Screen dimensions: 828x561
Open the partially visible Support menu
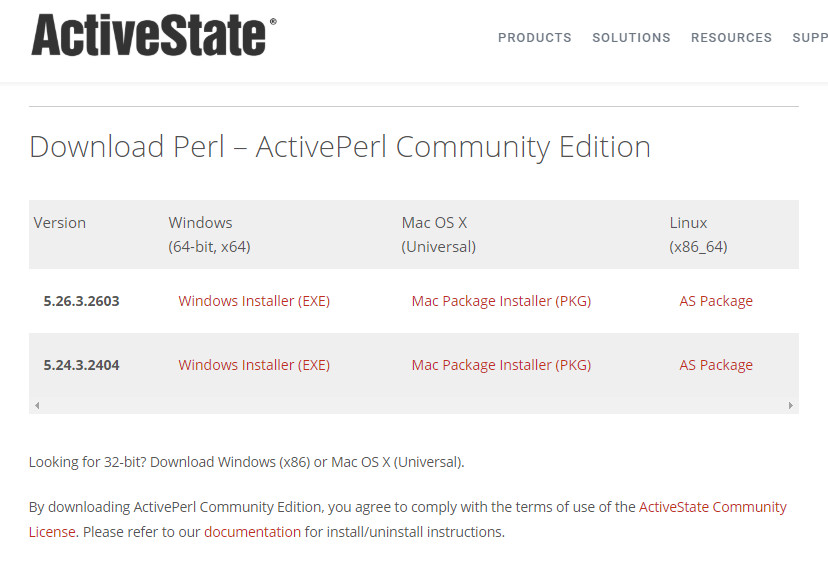point(809,38)
